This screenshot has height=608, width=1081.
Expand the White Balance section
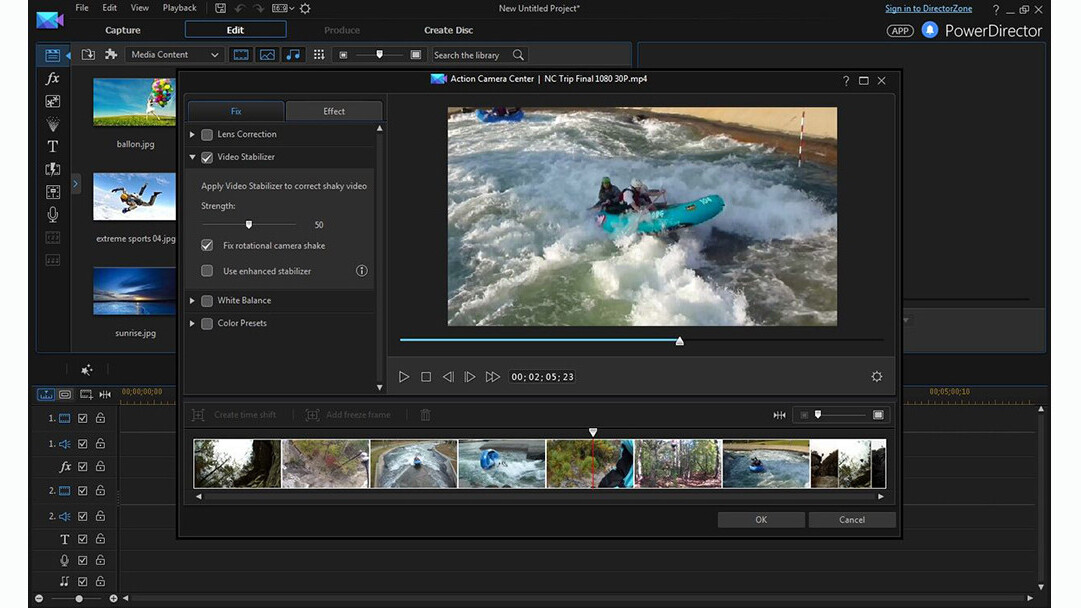coord(192,301)
